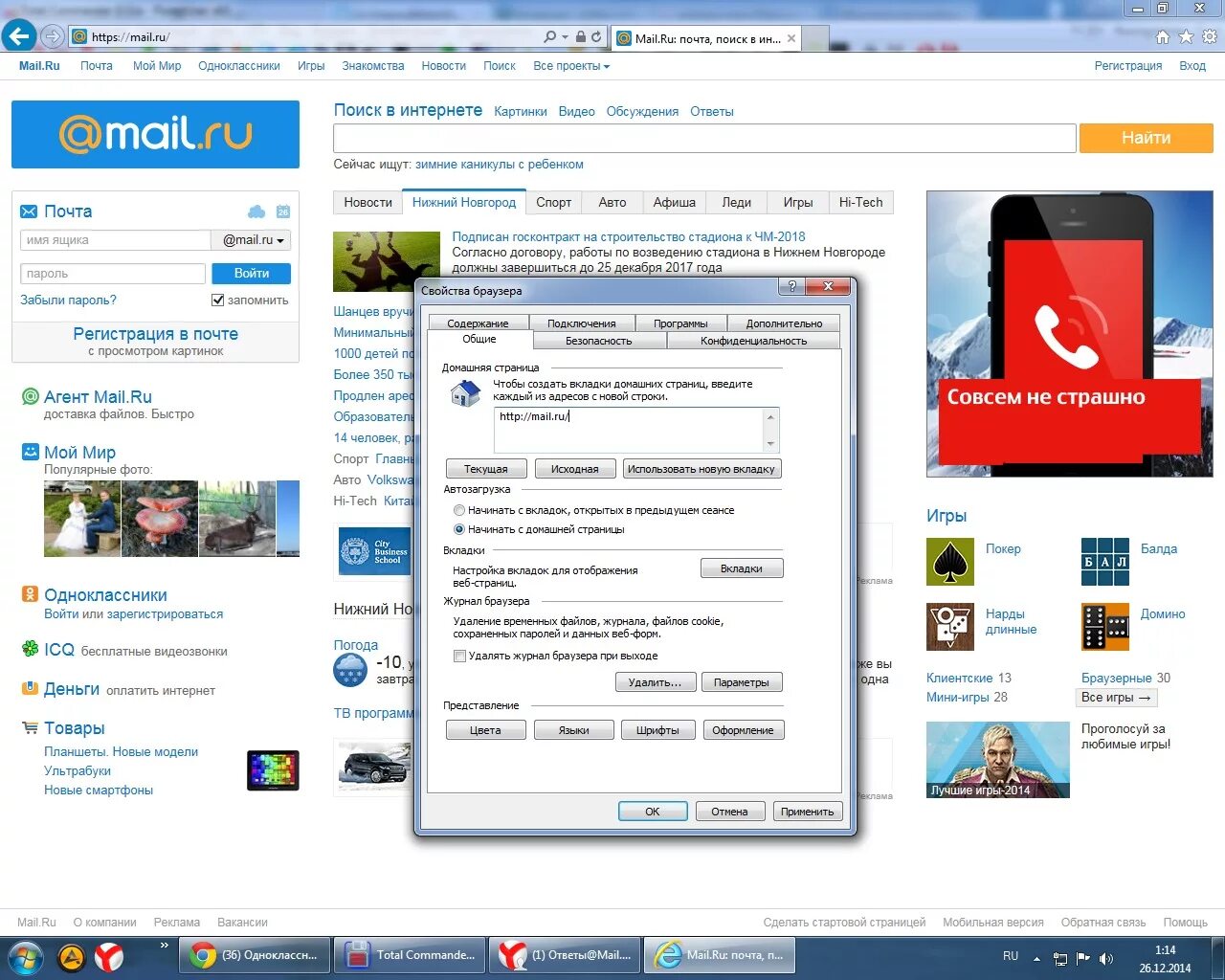
Task: Open address bar dropdown arrow
Action: [x=566, y=36]
